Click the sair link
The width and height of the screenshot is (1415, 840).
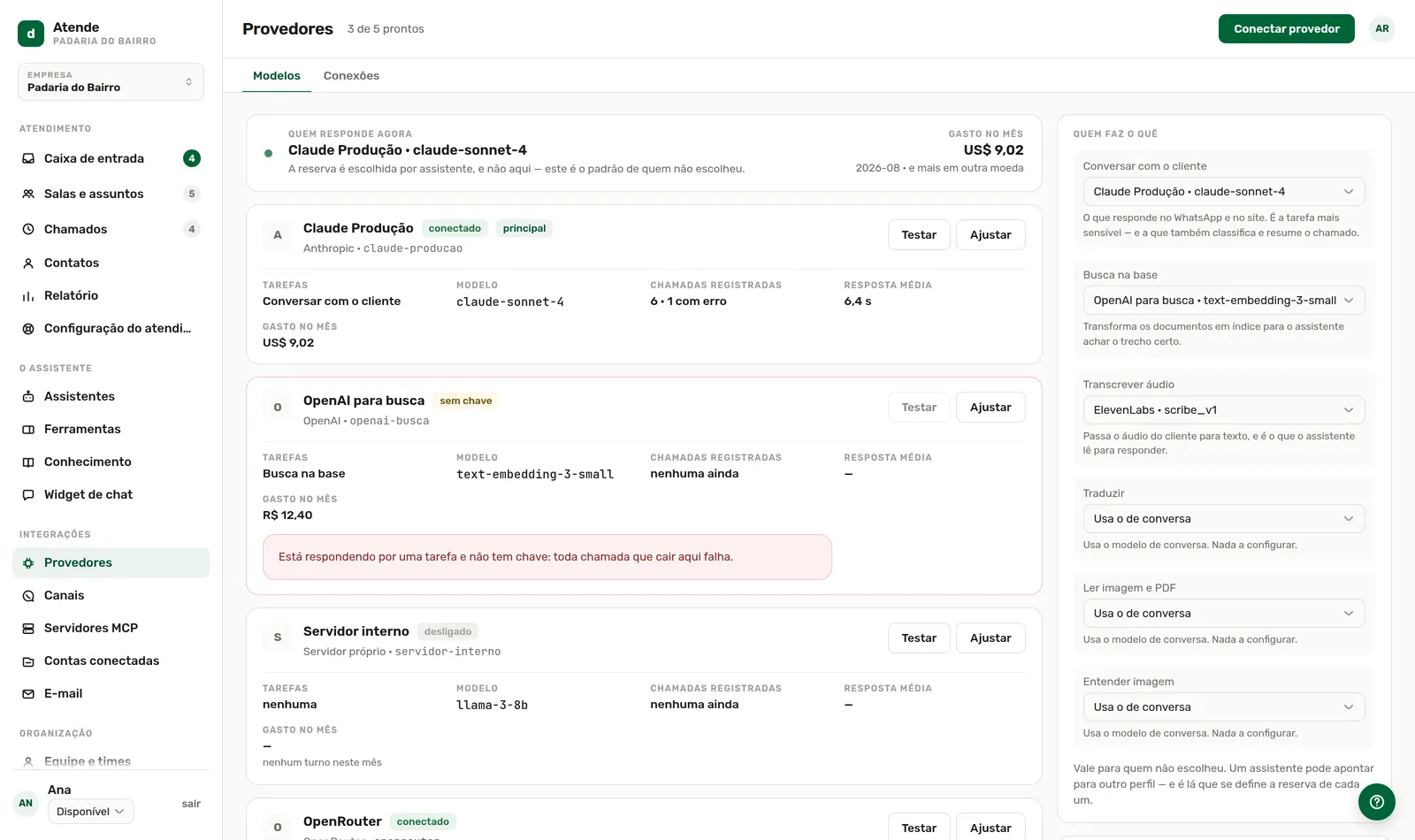click(x=191, y=804)
